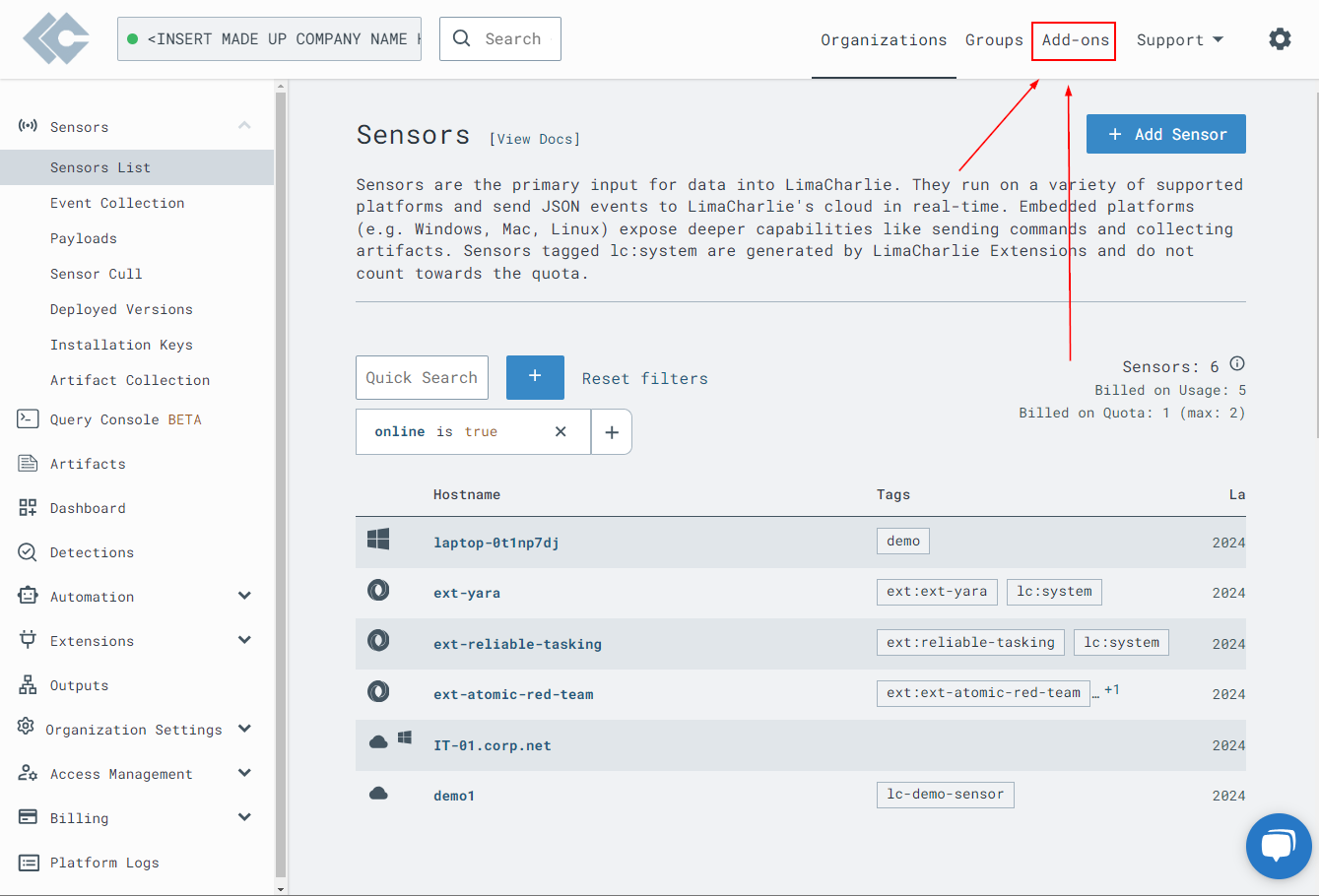Click the Add Sensor button
The height and width of the screenshot is (896, 1319).
(1165, 134)
